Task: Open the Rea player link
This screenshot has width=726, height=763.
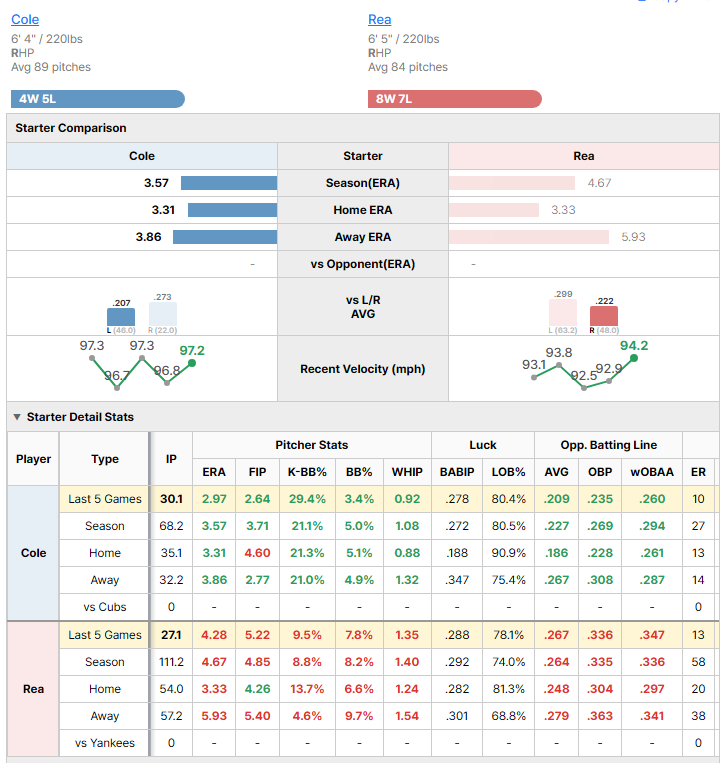Action: [x=379, y=19]
